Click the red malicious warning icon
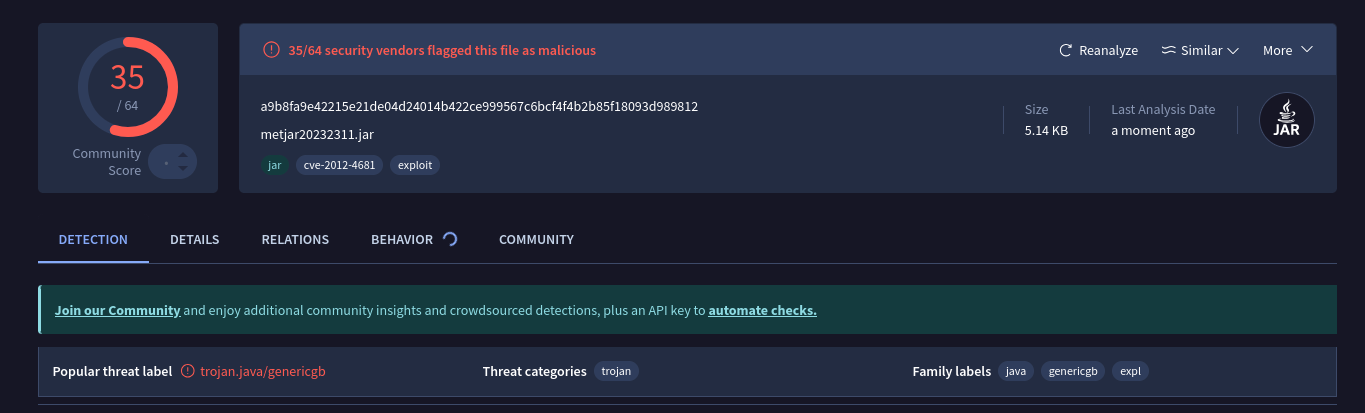The width and height of the screenshot is (1365, 413). point(271,50)
